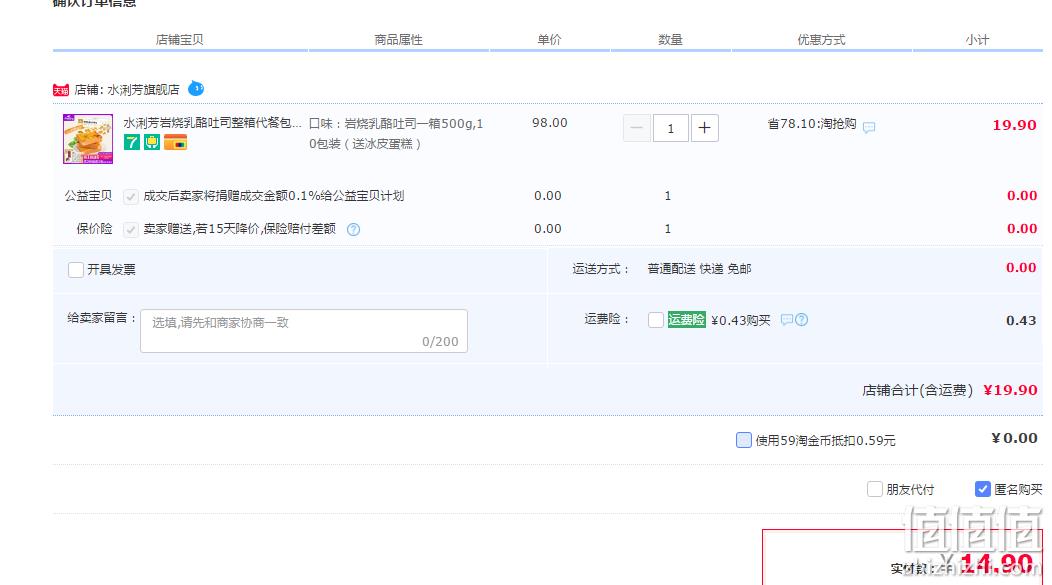
Task: Enable the 开具发票 invoice checkbox
Action: [76, 270]
